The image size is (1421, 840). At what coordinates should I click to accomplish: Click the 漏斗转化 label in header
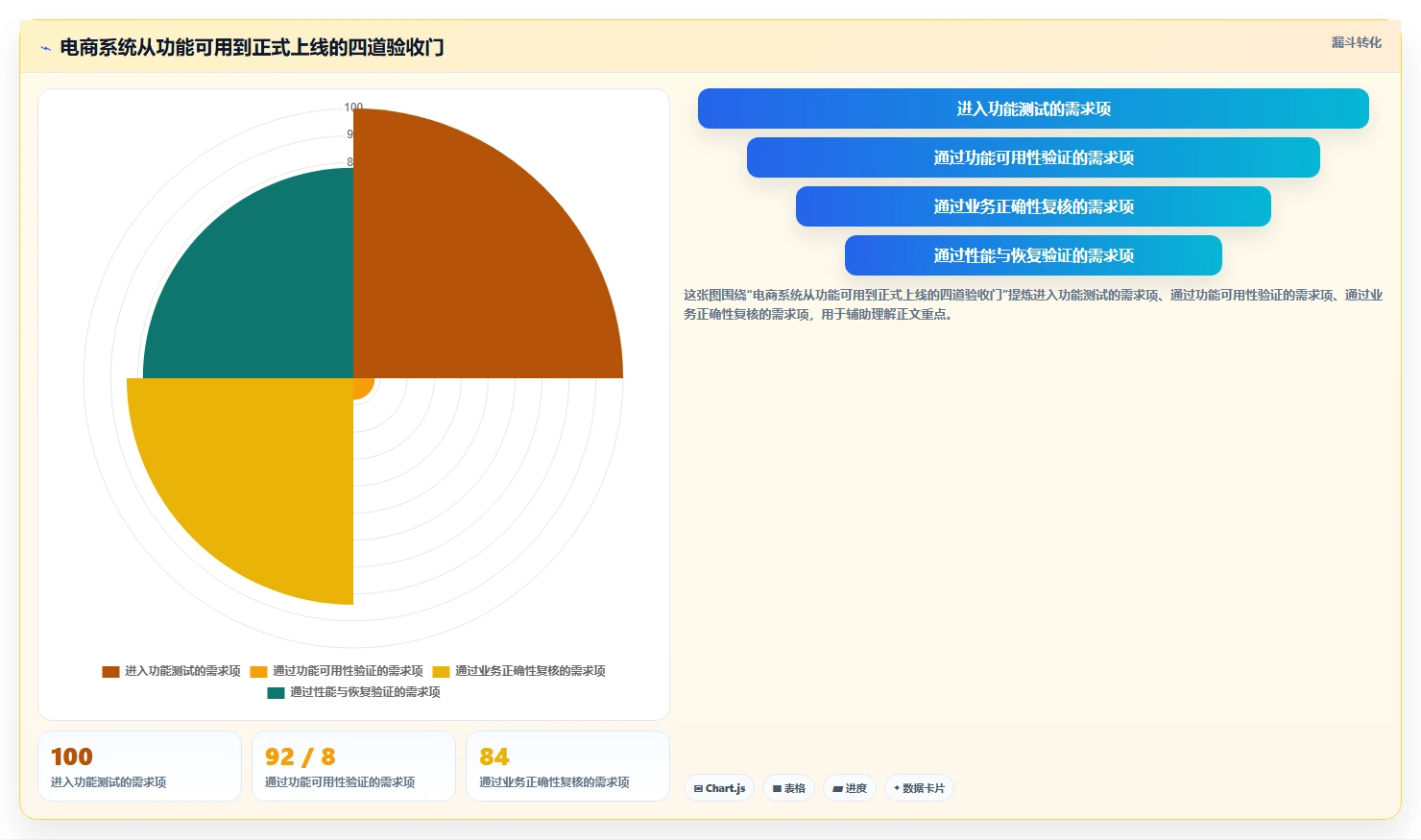[1356, 42]
